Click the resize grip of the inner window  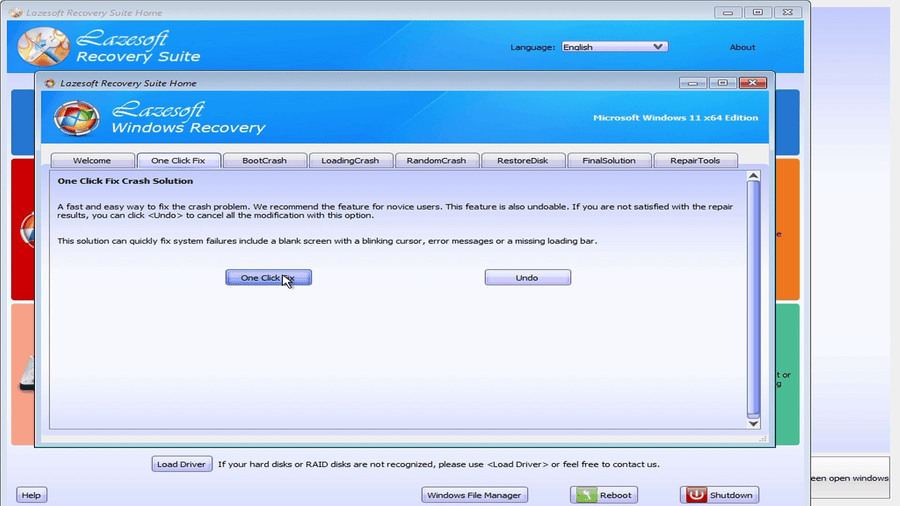tap(763, 438)
